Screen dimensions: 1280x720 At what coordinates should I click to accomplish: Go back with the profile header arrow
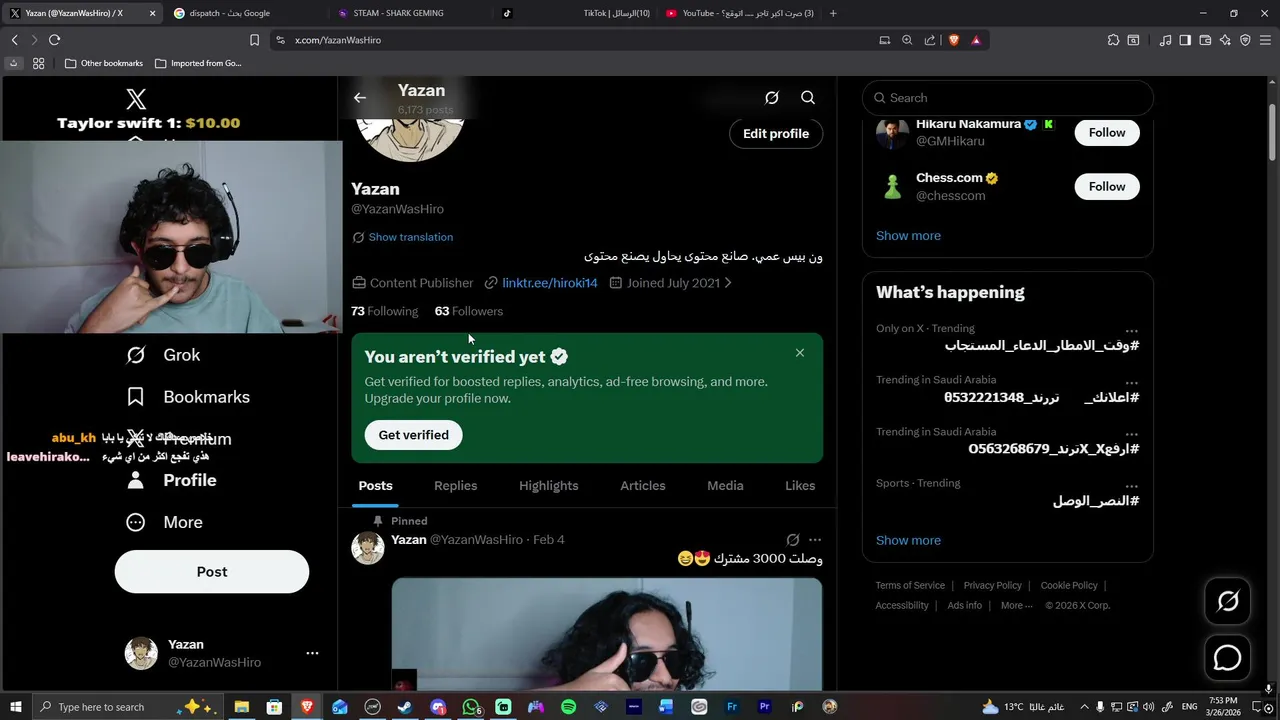pyautogui.click(x=360, y=98)
